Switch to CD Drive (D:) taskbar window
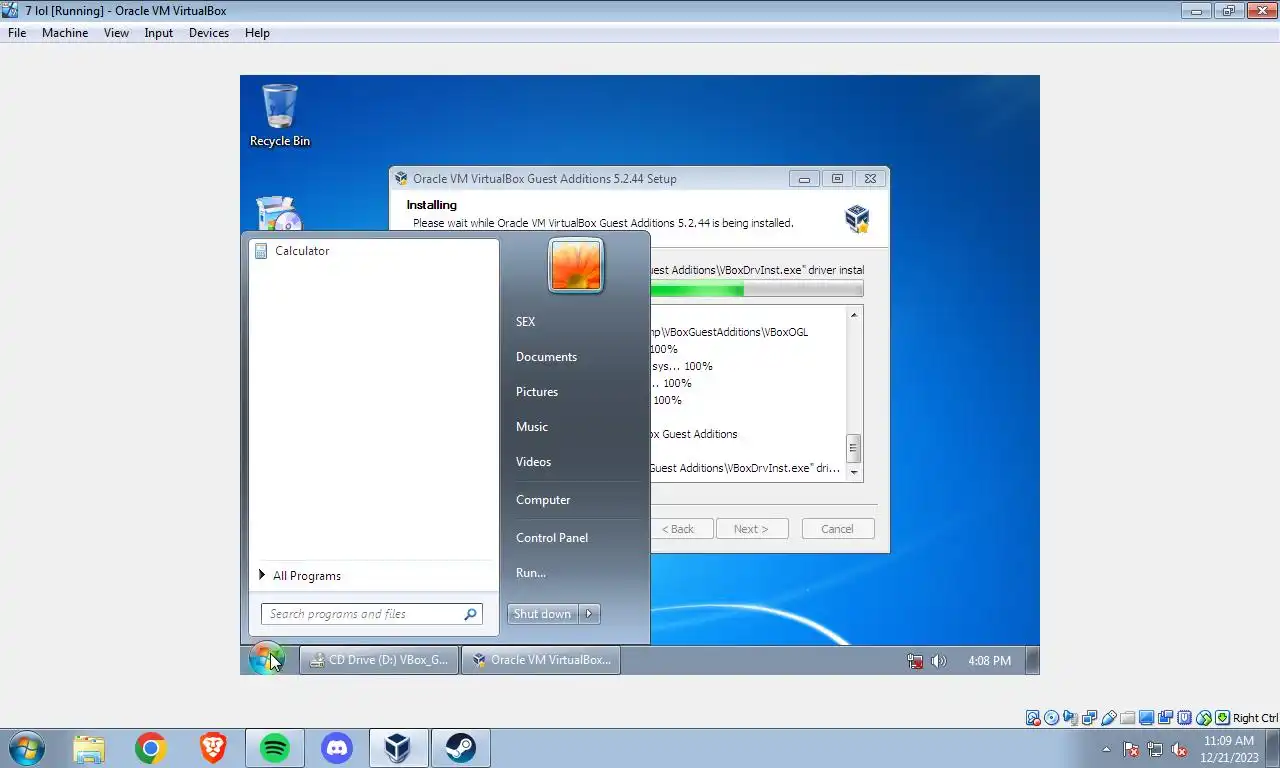This screenshot has width=1280, height=768. tap(380, 660)
